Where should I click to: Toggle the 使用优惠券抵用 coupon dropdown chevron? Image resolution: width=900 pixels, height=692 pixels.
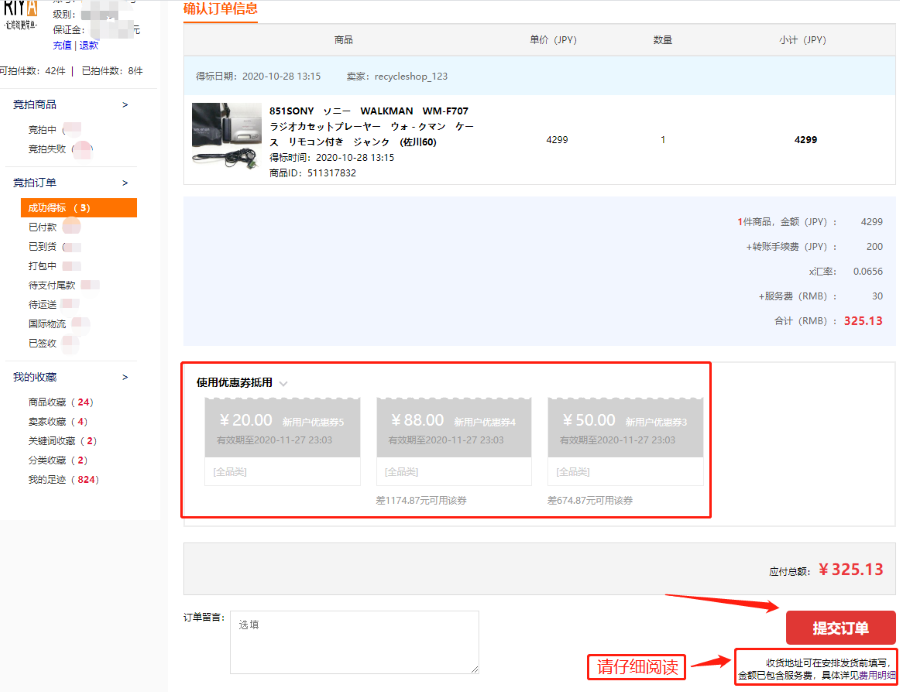pyautogui.click(x=284, y=383)
